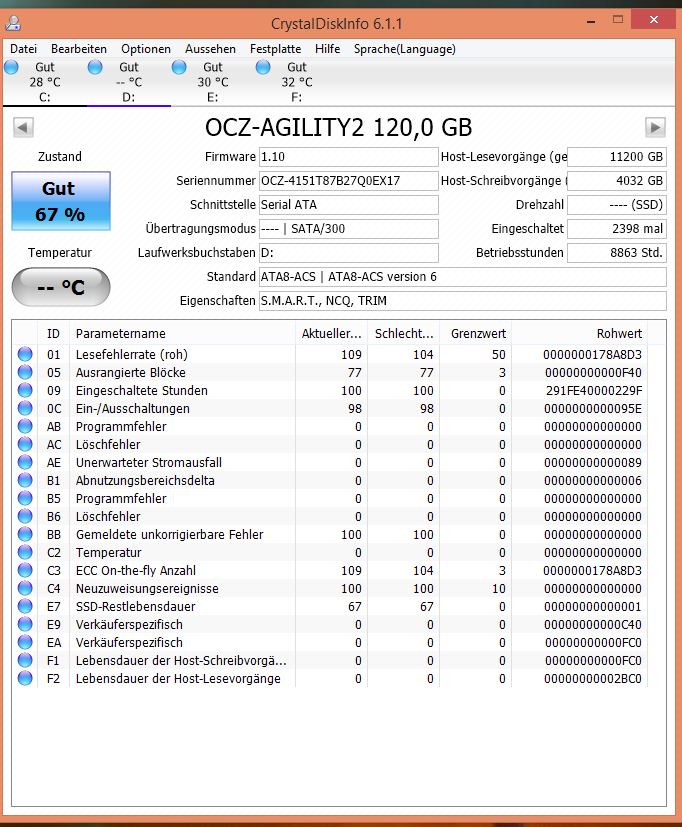Click status orb for E9 Verkäuferspezifisch

point(25,623)
